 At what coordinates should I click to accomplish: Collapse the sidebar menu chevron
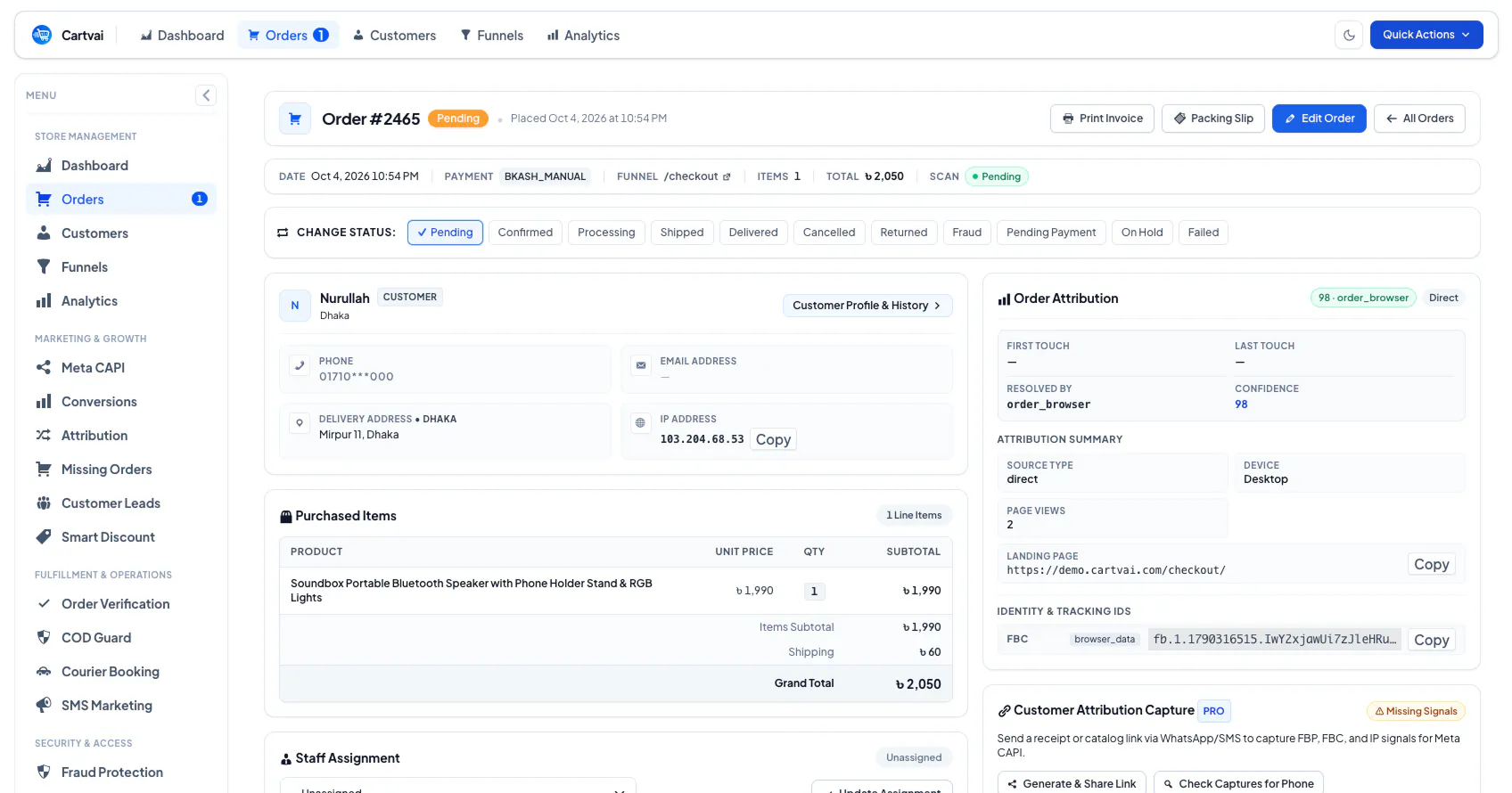click(206, 95)
